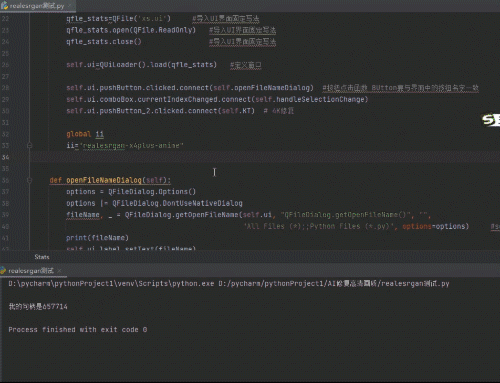500x383 pixels.
Task: Click the #定义窗口 comment on line 26
Action: [246, 65]
